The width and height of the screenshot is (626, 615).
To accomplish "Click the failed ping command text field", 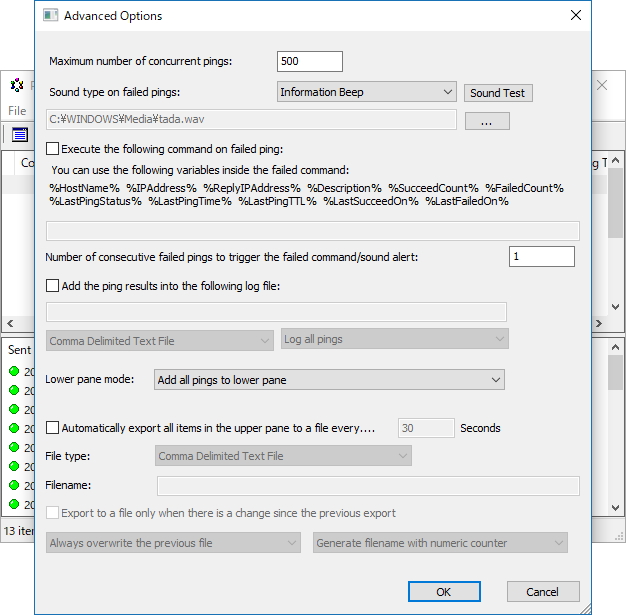I will tap(313, 231).
